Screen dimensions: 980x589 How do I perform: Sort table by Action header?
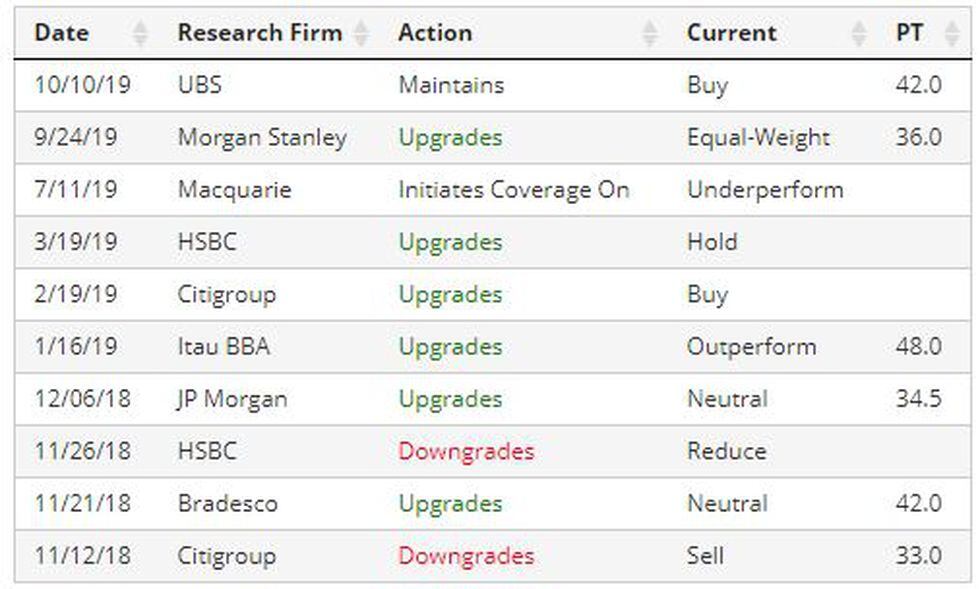tap(435, 33)
